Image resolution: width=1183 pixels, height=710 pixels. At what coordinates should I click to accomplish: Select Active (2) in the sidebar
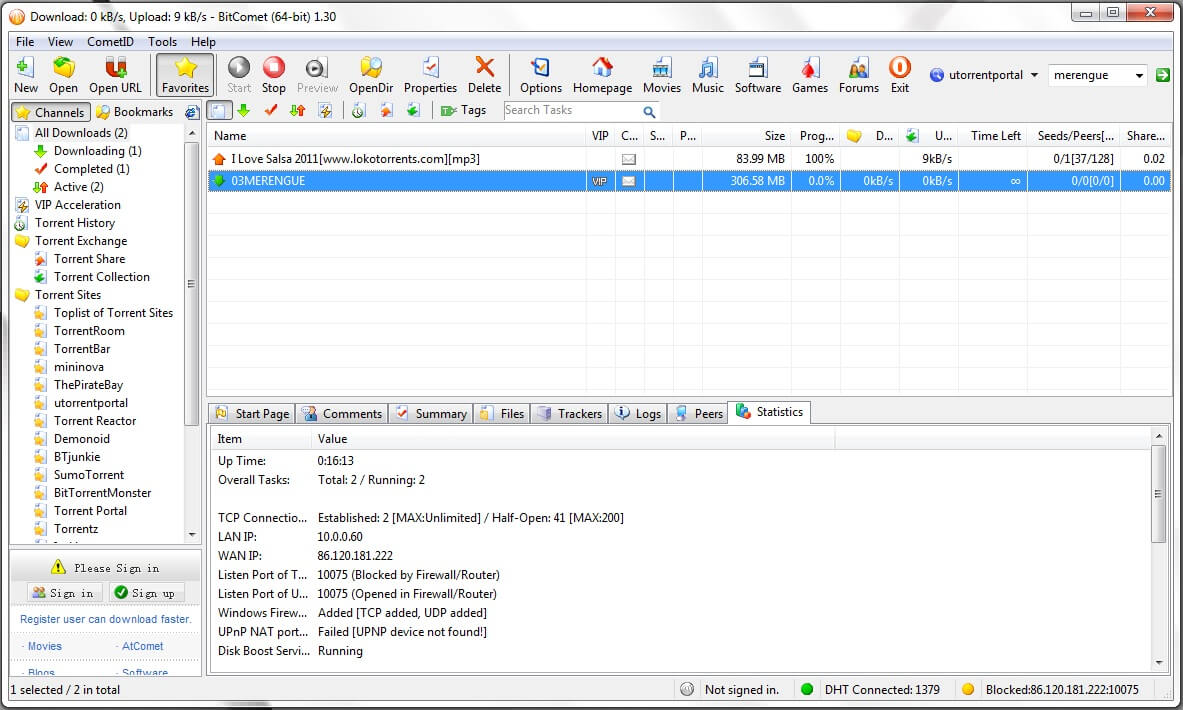pos(78,187)
